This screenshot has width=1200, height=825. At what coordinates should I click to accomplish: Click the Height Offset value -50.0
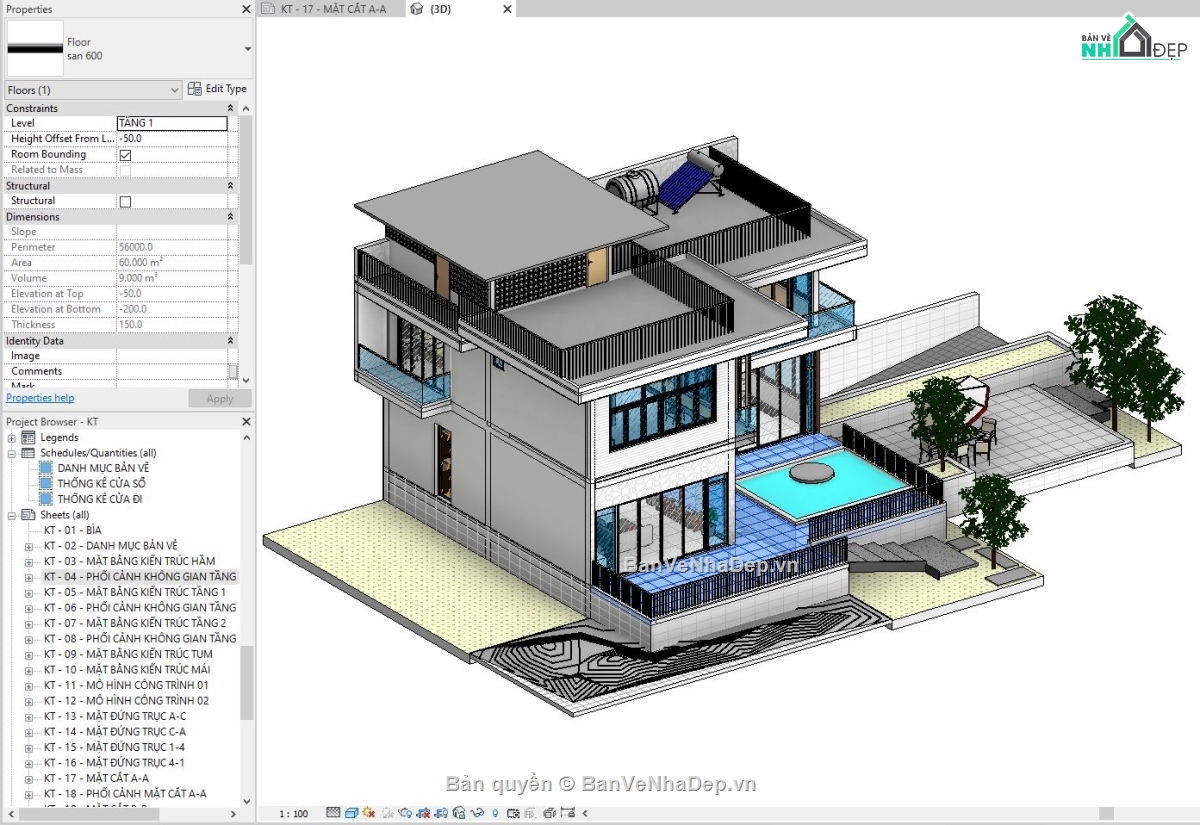172,139
